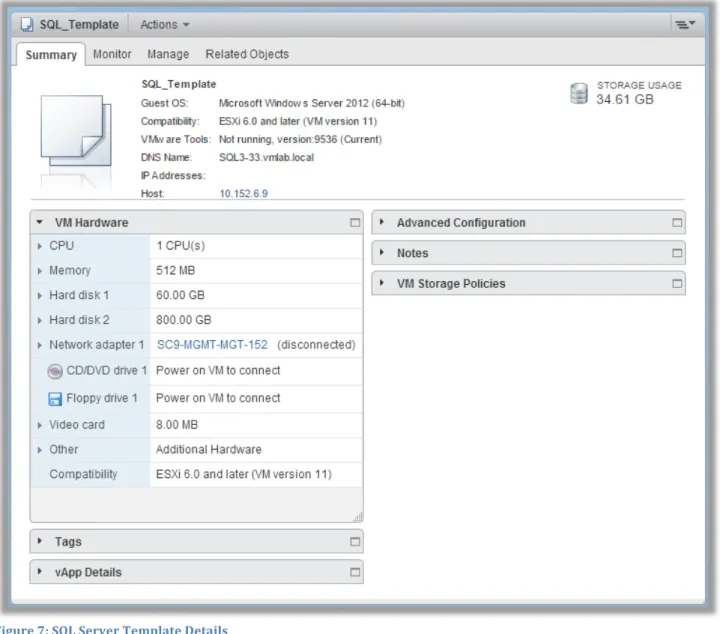Maximize the VM Hardware panel

pyautogui.click(x=355, y=223)
